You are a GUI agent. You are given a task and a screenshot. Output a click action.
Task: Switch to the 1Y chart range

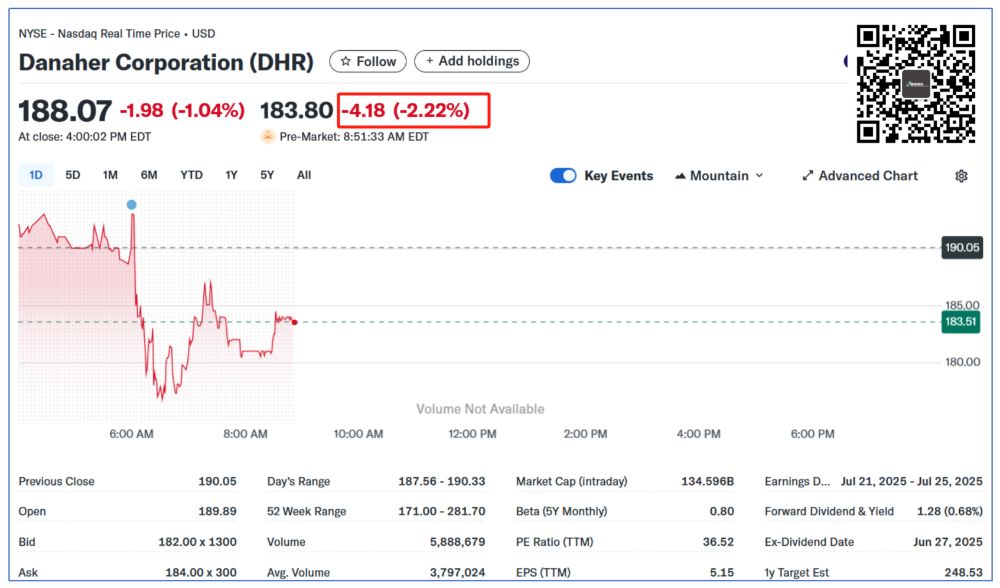point(231,175)
